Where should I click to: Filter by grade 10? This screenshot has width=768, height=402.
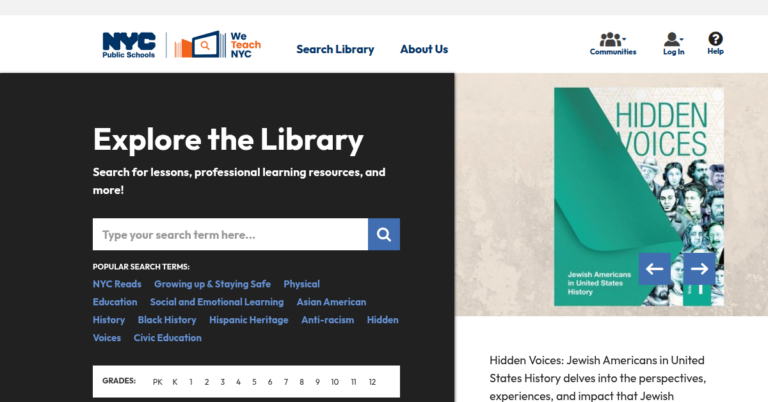pyautogui.click(x=335, y=382)
